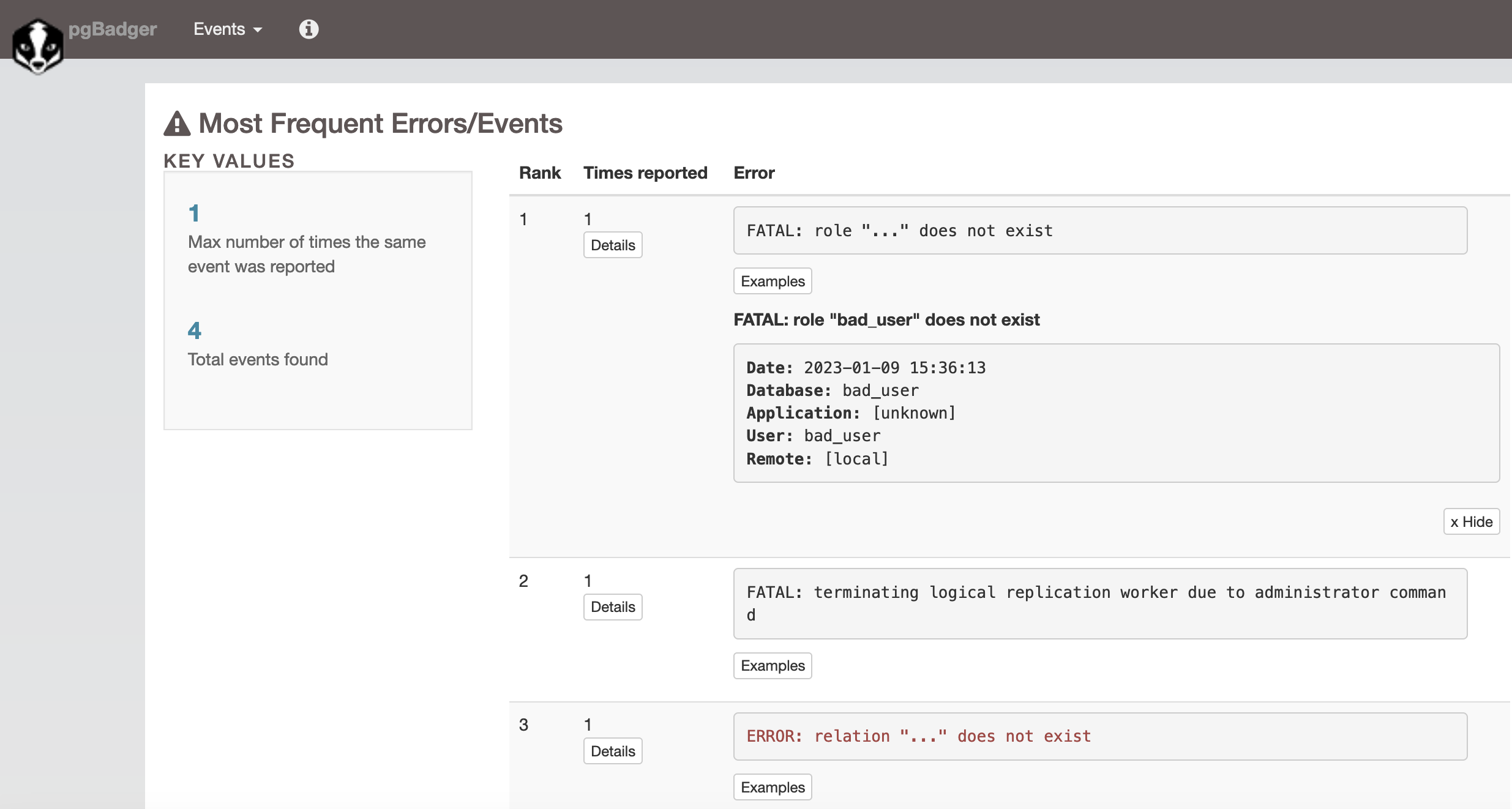
Task: Click the Rank column header
Action: tap(540, 173)
